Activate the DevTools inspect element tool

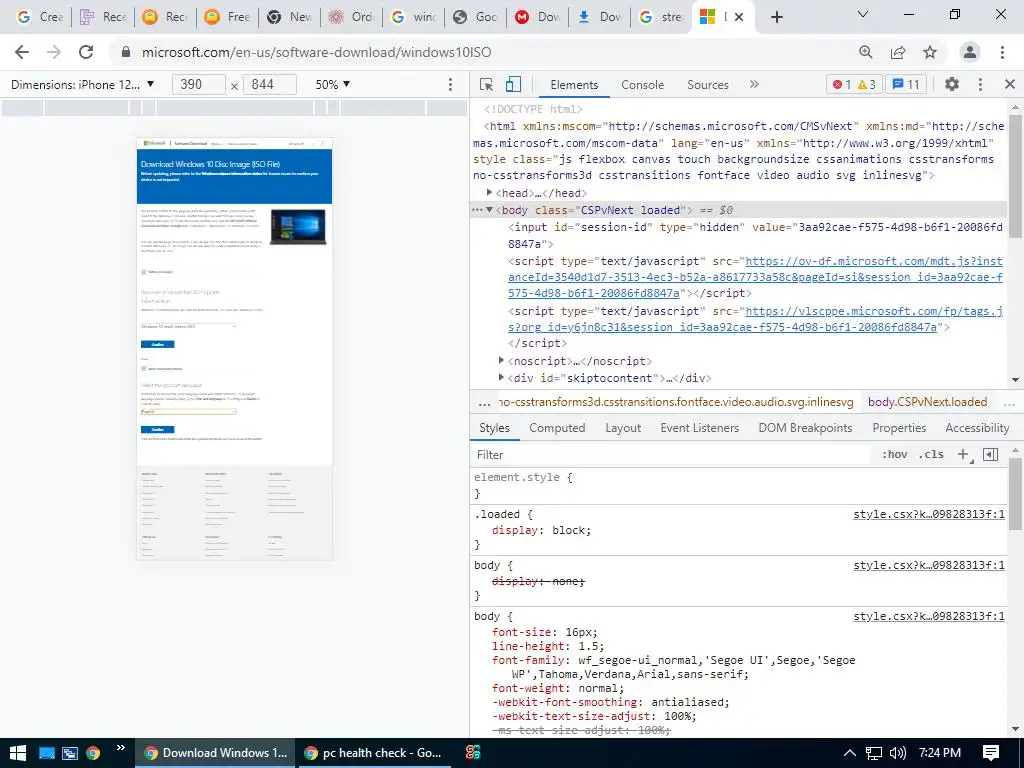tap(486, 84)
